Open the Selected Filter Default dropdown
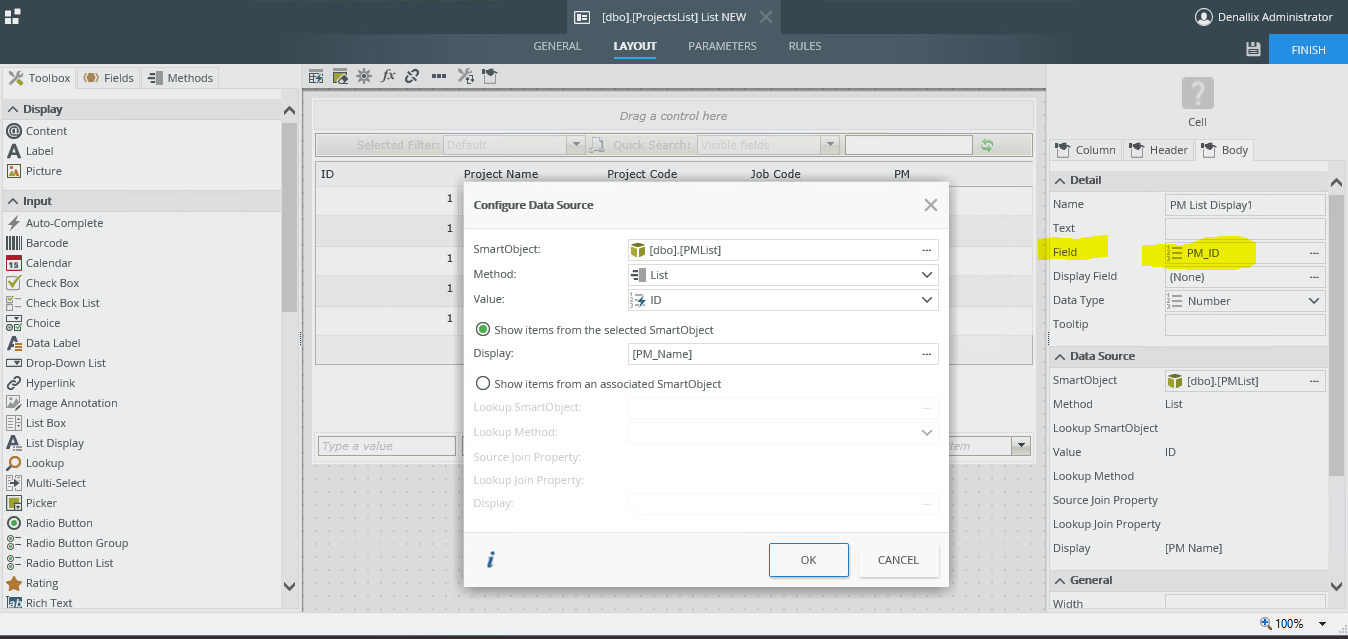1348x639 pixels. tap(575, 145)
